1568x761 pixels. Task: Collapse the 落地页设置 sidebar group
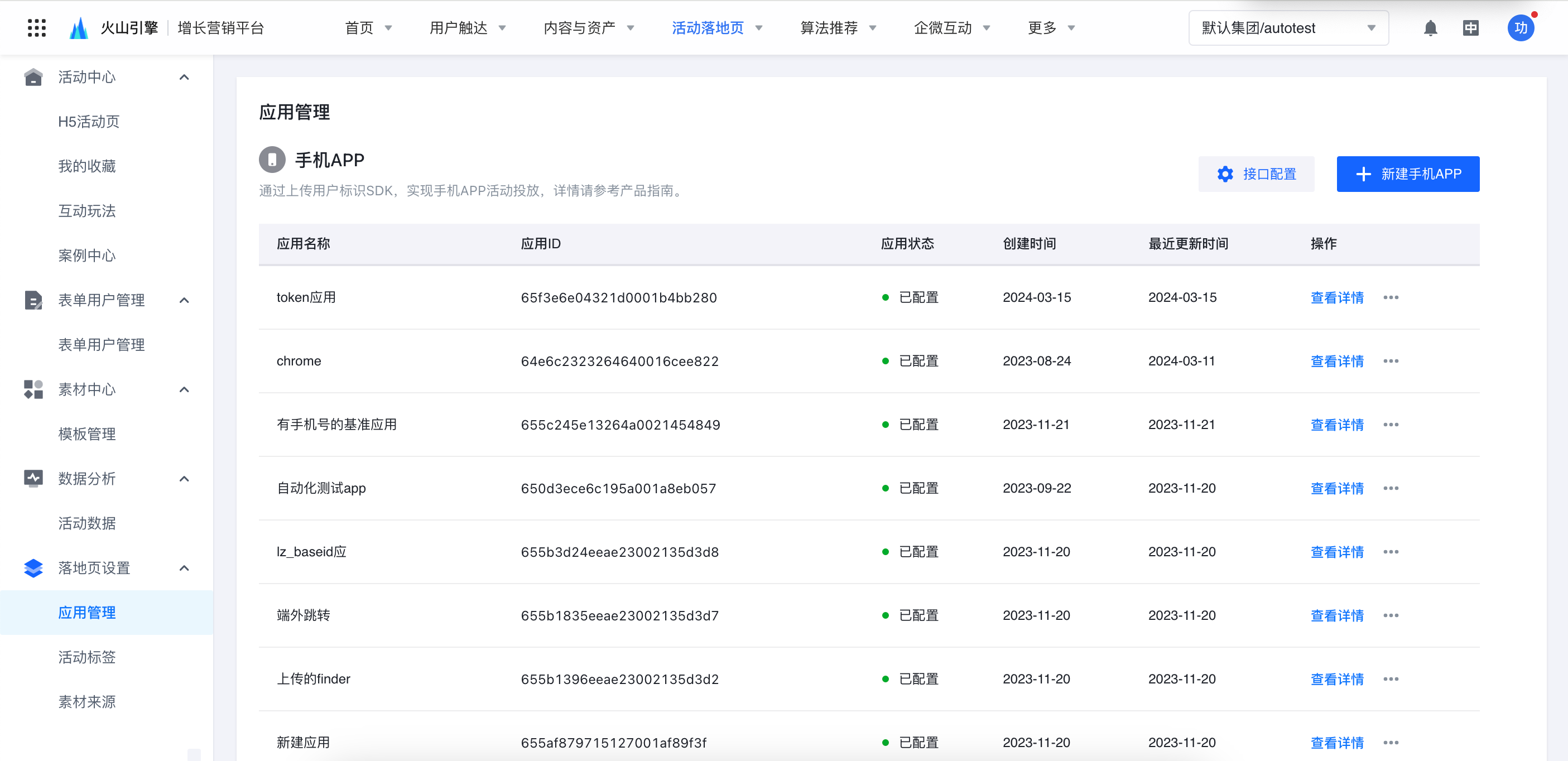(x=185, y=568)
